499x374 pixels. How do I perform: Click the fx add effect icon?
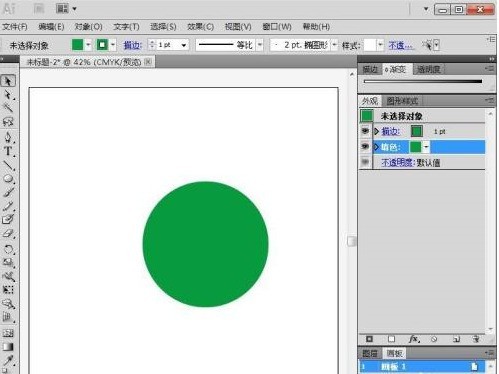[414, 339]
